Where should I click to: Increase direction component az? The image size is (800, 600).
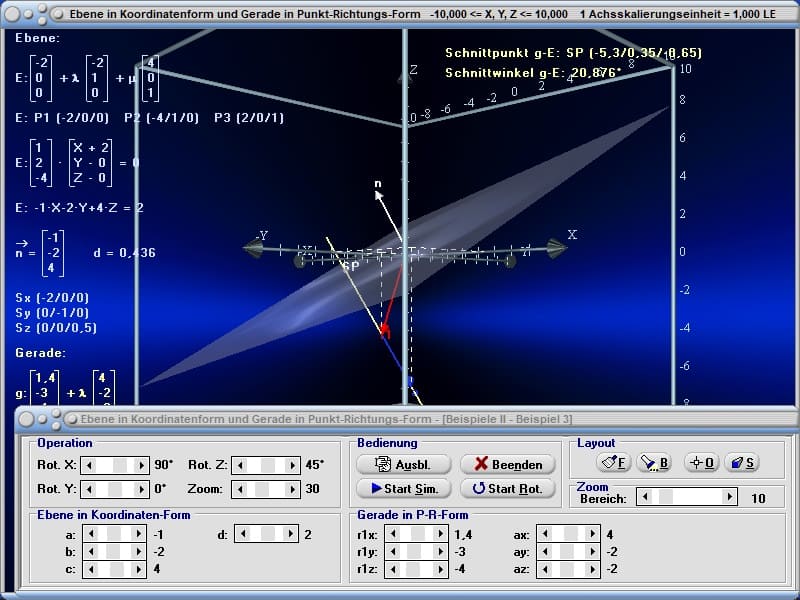pyautogui.click(x=592, y=569)
